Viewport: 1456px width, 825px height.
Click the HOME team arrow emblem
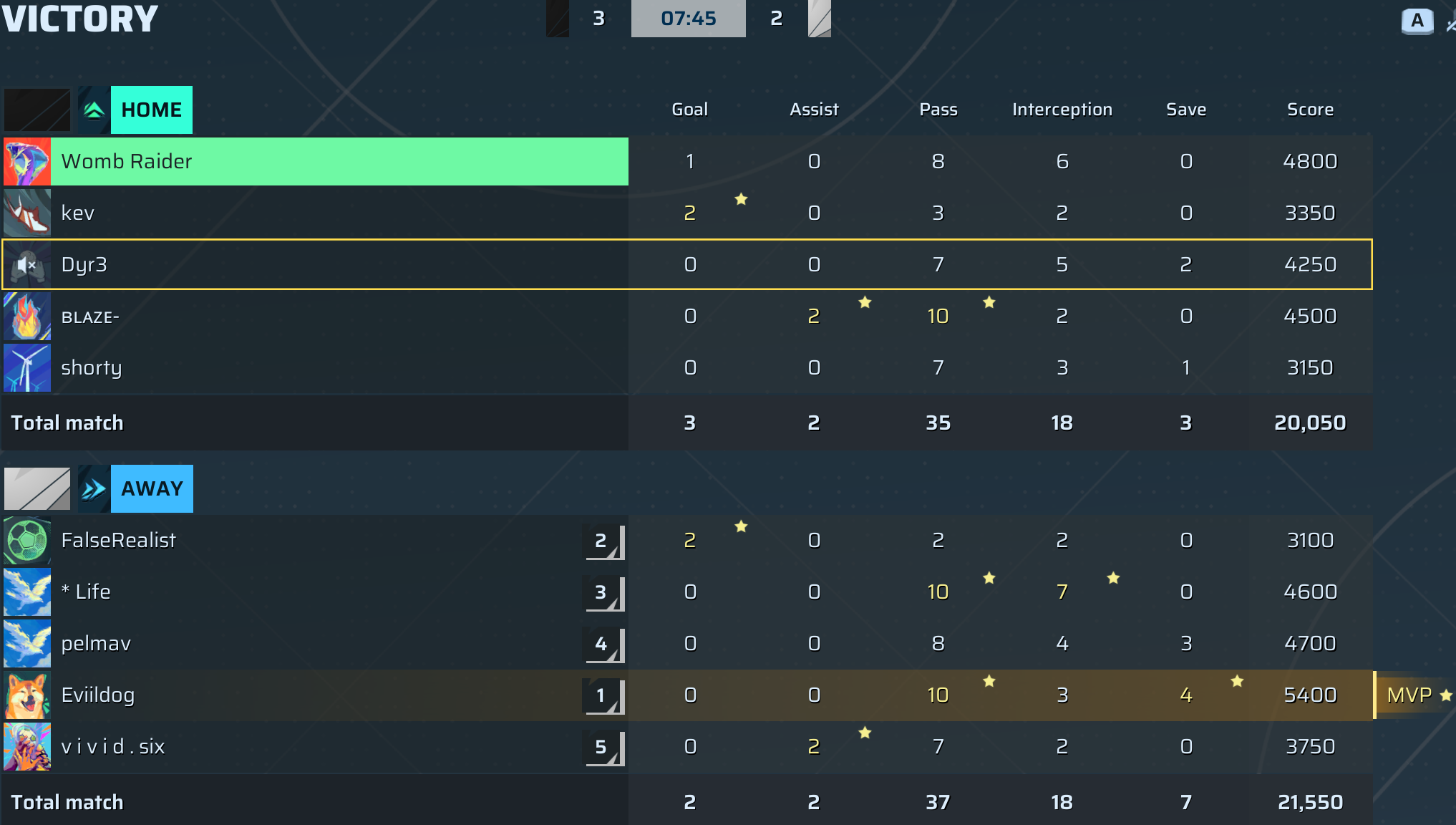(94, 110)
